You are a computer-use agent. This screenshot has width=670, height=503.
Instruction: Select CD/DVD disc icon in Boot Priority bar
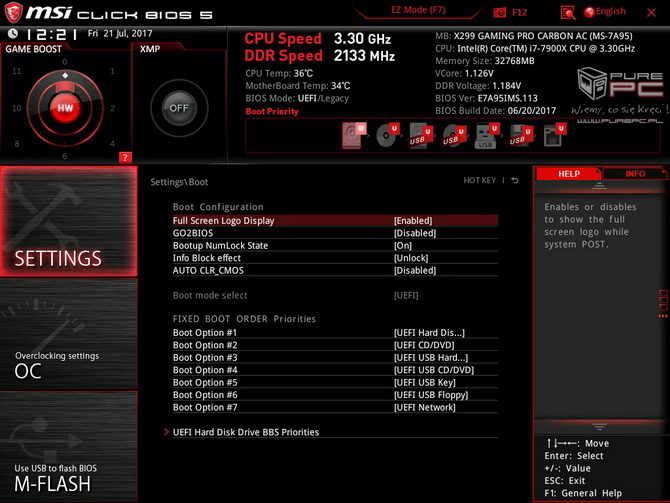[387, 135]
